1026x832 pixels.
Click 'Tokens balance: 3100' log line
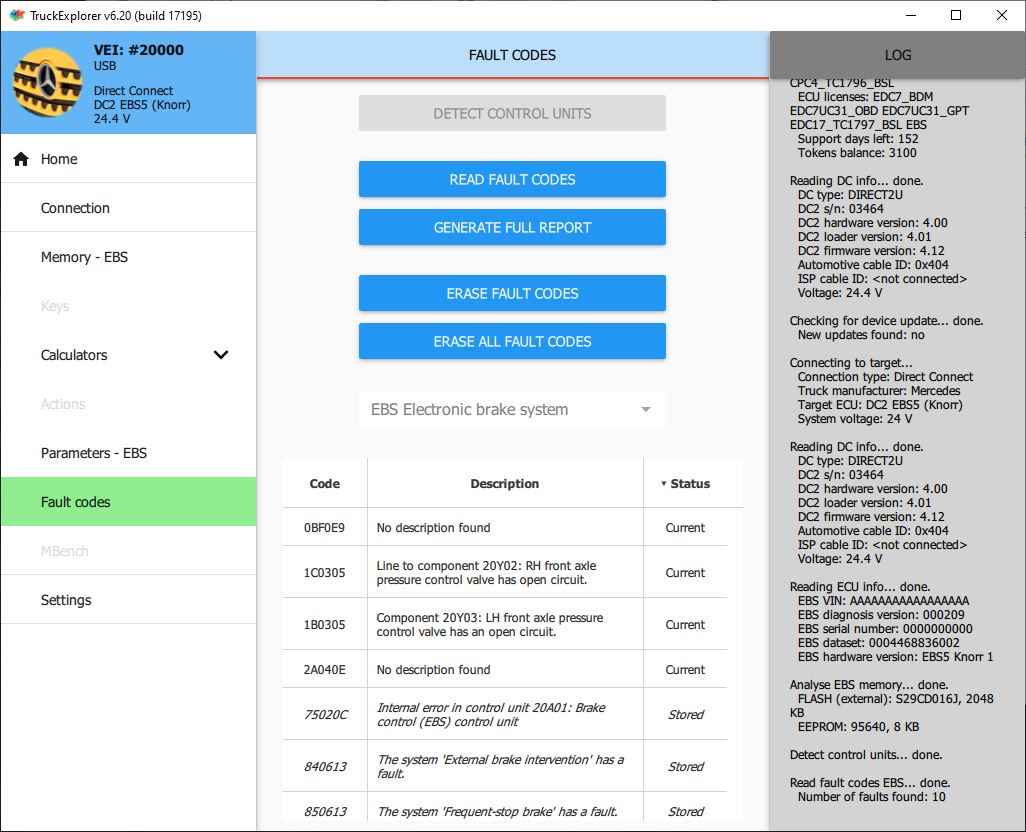point(857,152)
